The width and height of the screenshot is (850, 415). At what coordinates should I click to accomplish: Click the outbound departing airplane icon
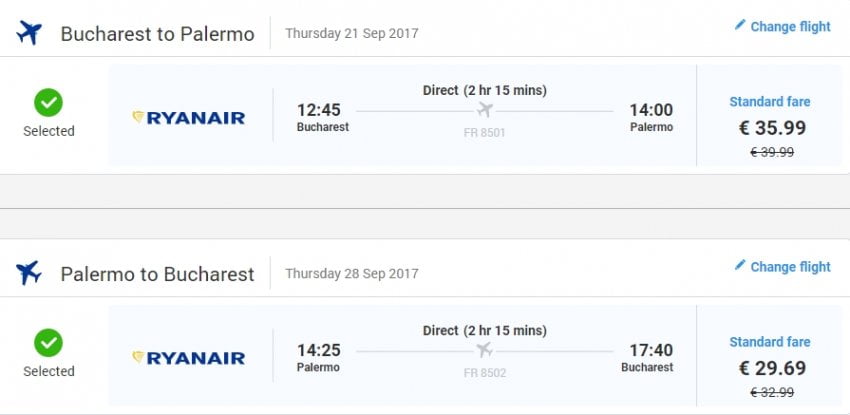click(29, 33)
